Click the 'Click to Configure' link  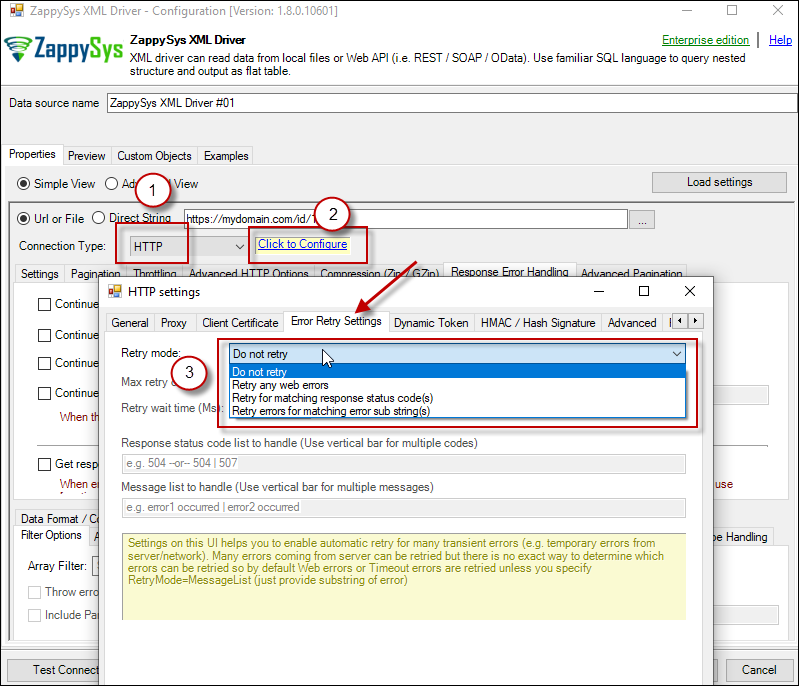click(302, 244)
